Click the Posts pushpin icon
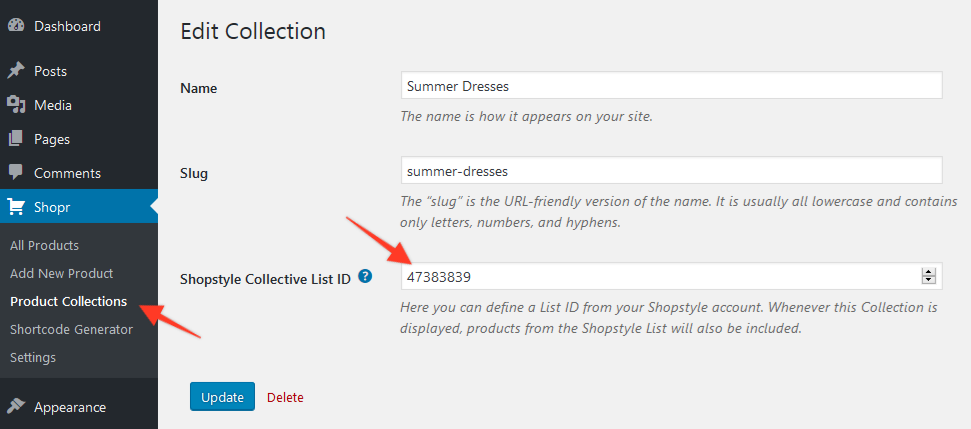Viewport: 971px width, 429px height. tap(15, 71)
